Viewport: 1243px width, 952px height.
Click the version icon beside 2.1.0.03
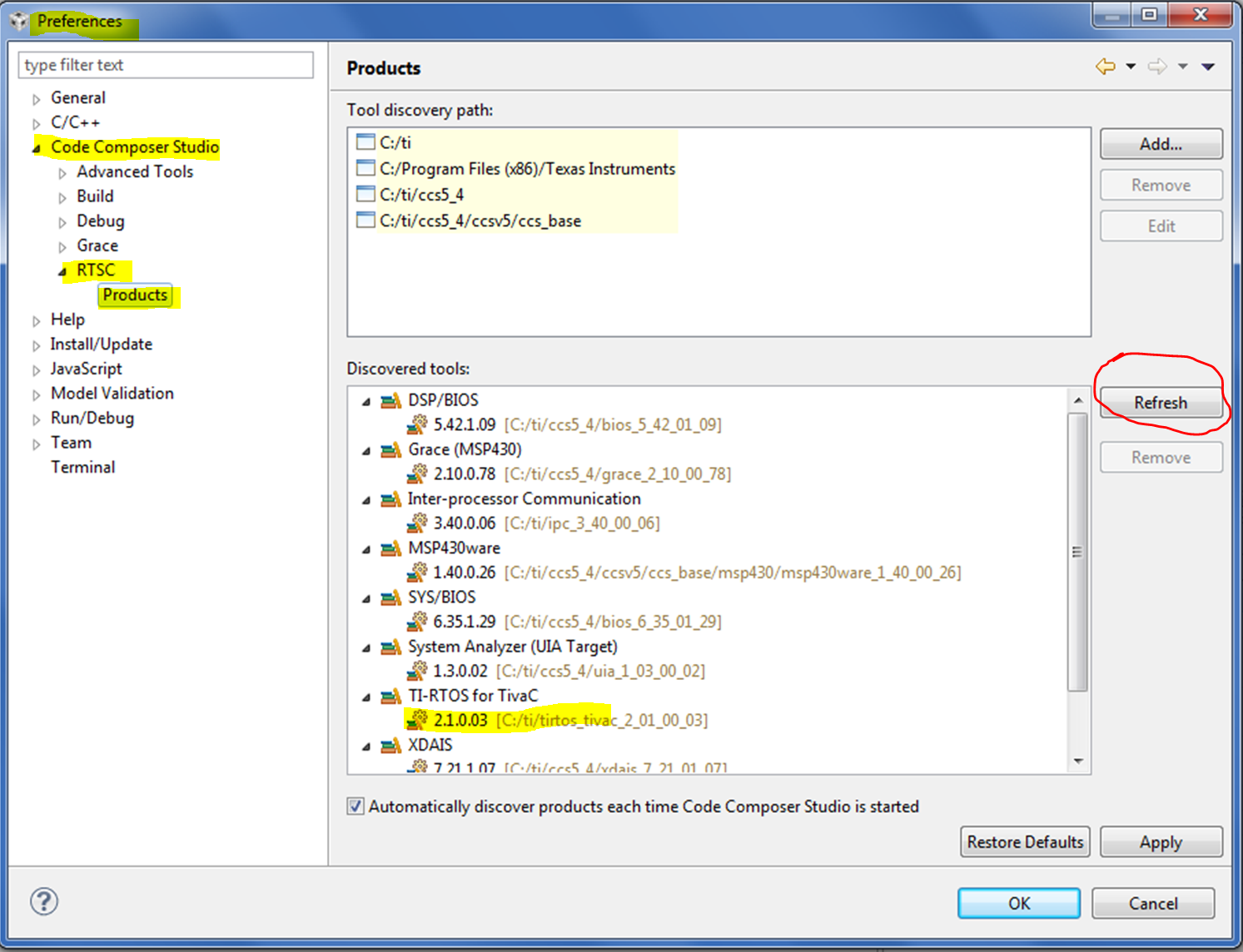click(x=417, y=720)
